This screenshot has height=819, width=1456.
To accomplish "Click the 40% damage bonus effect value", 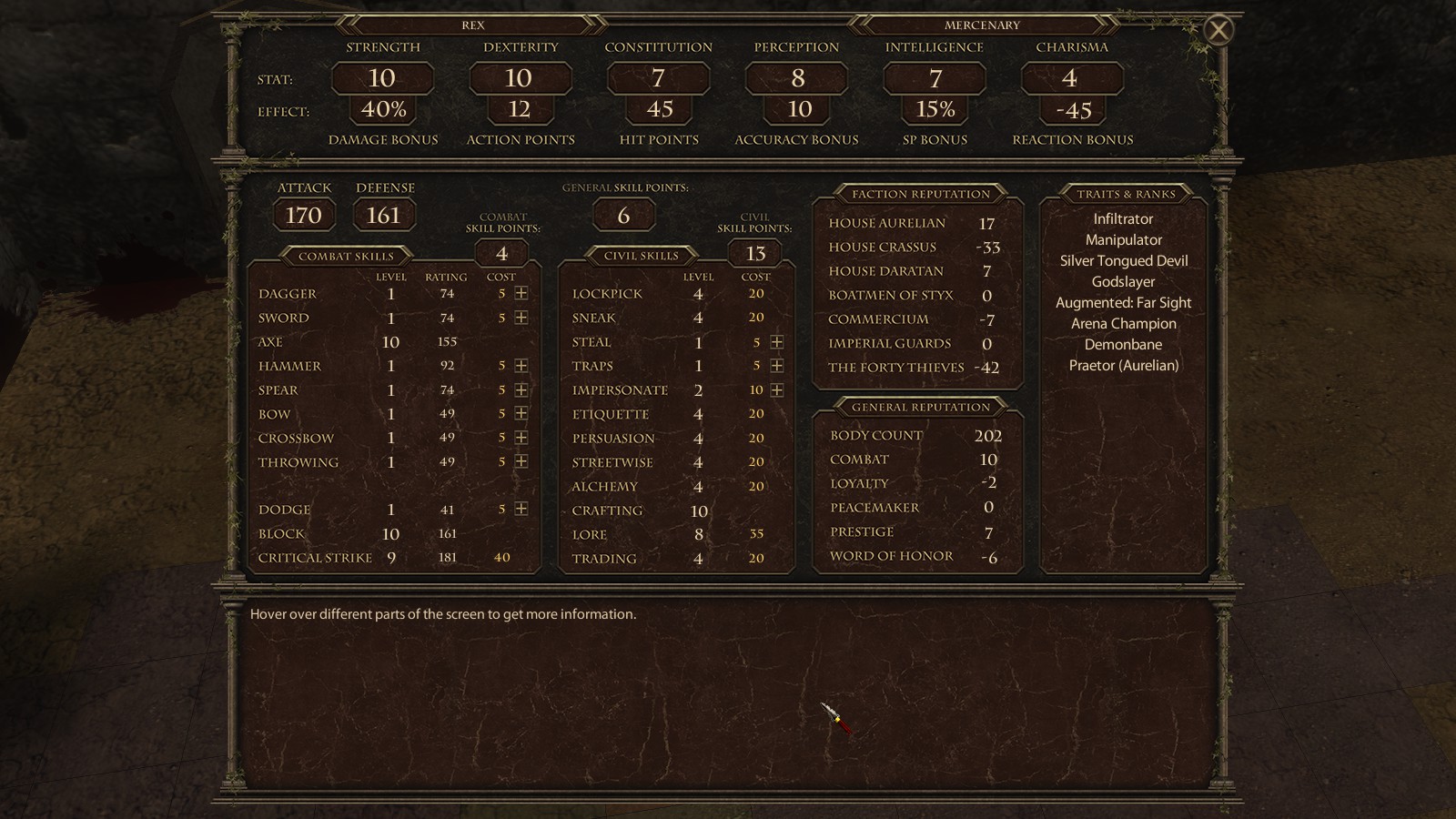I will pyautogui.click(x=383, y=110).
